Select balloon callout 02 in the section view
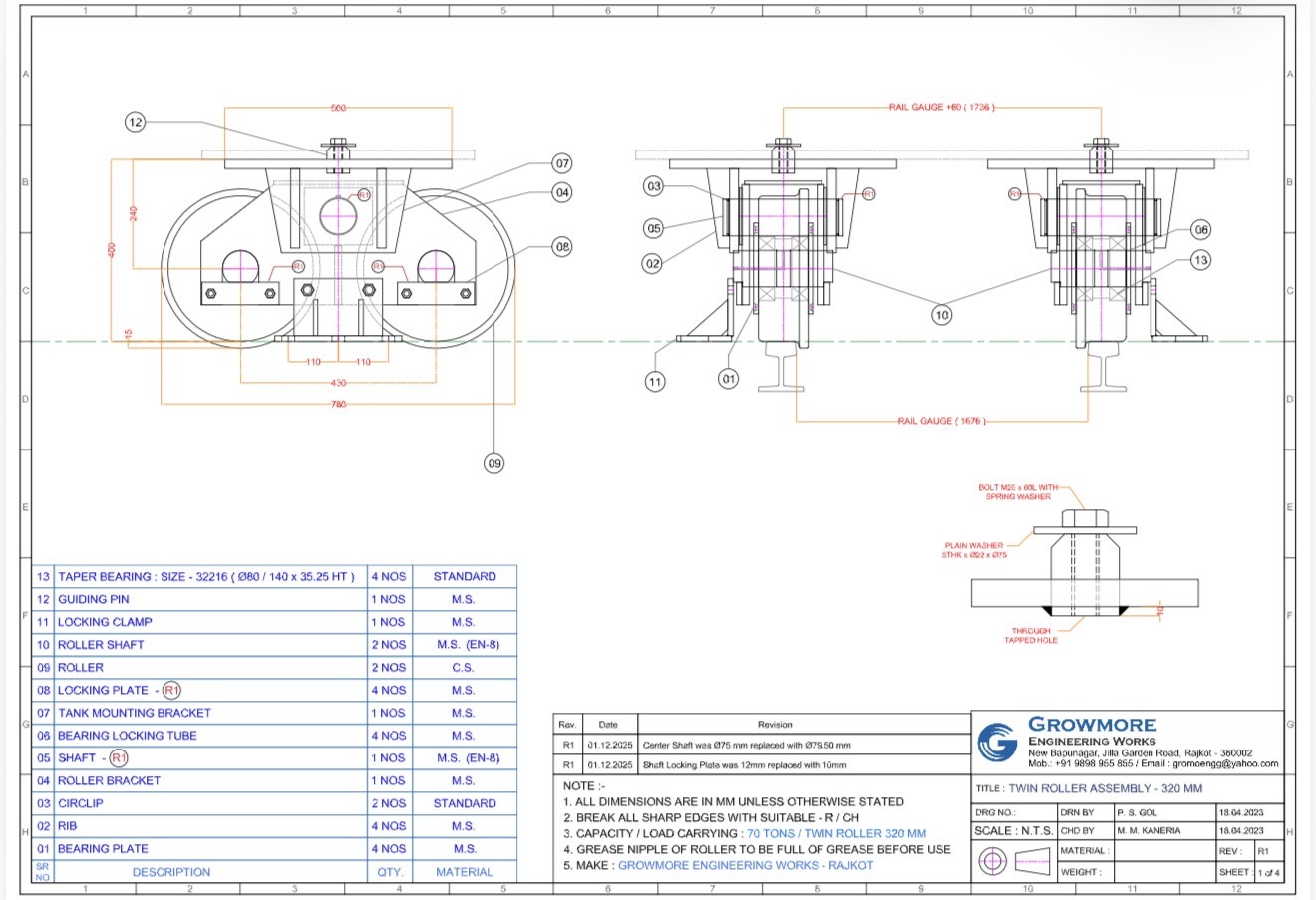Viewport: 1316px width, 900px height. click(x=653, y=264)
